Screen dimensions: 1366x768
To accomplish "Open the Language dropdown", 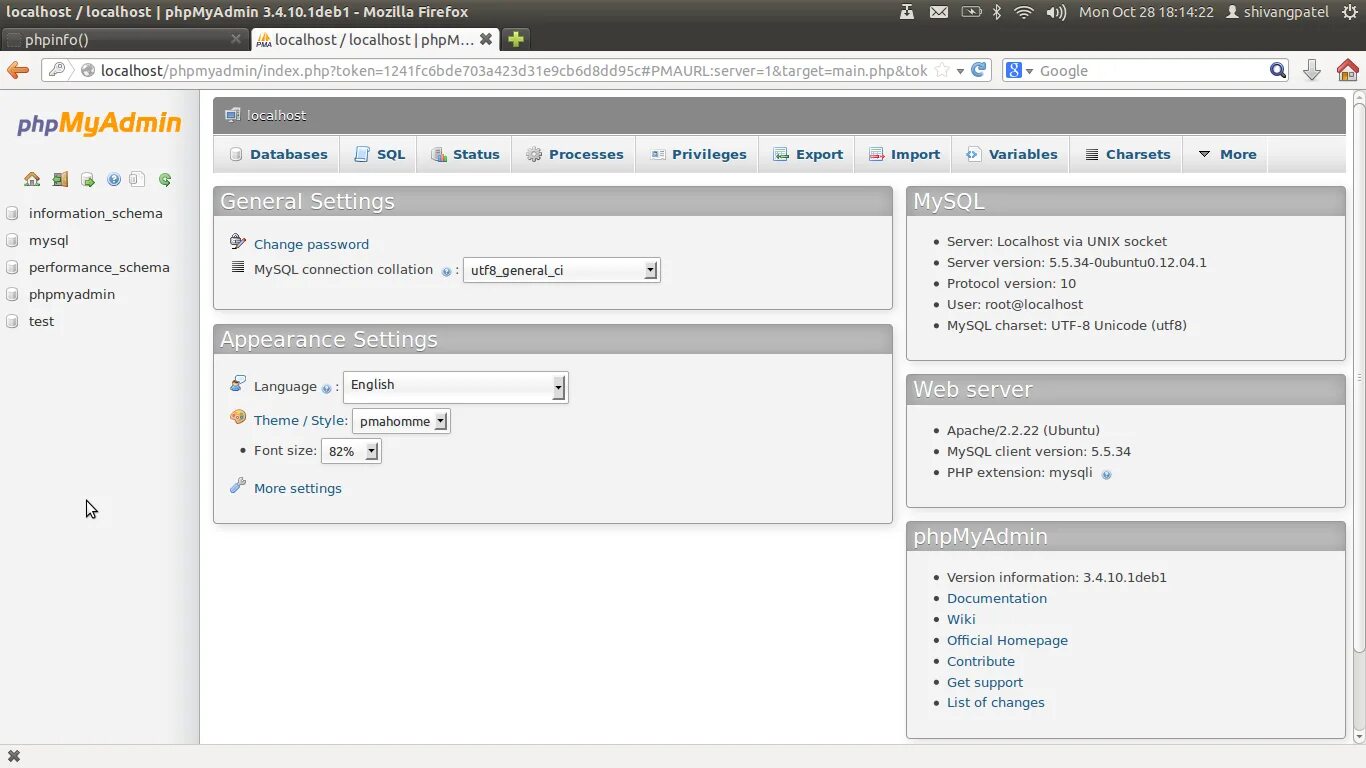I will (x=455, y=387).
